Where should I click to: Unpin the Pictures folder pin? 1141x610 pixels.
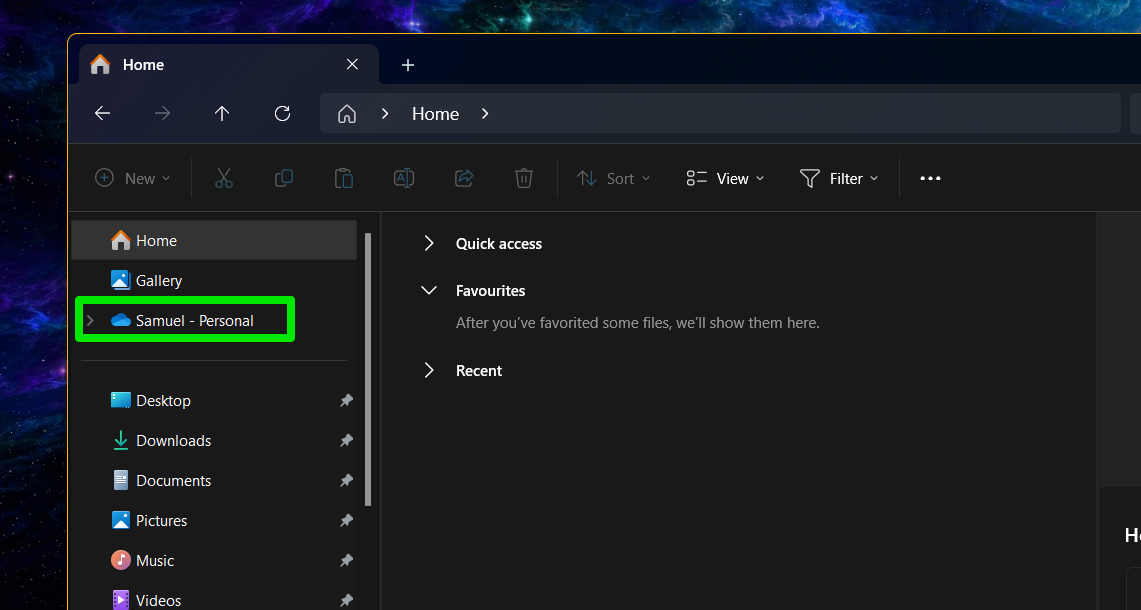tap(346, 520)
